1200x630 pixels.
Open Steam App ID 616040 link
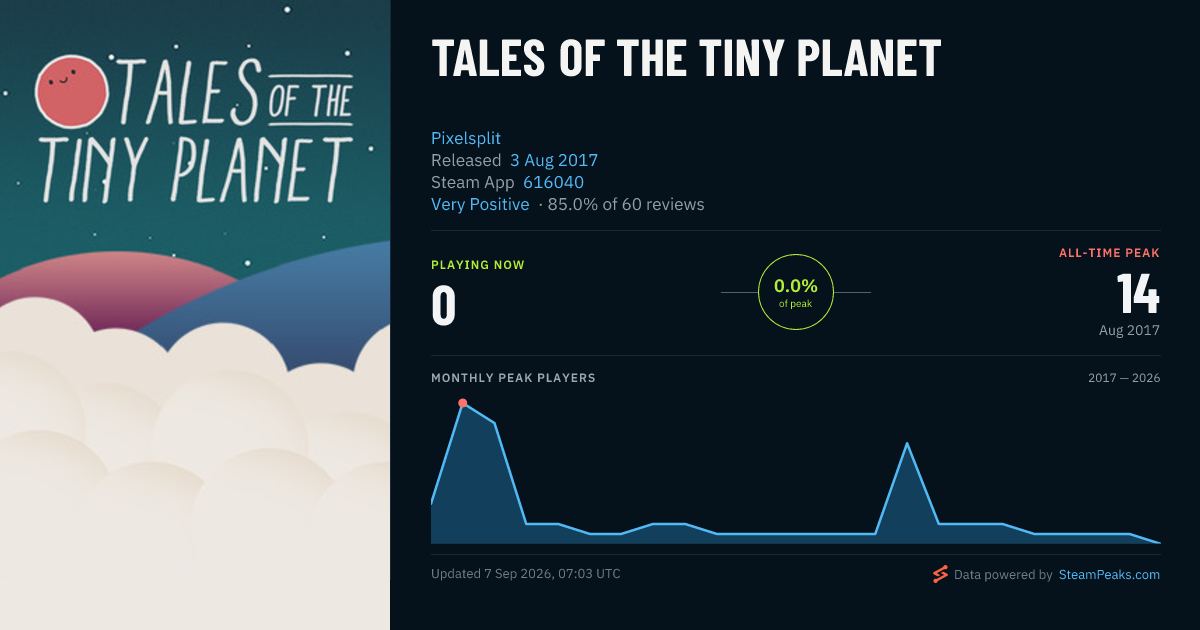553,182
